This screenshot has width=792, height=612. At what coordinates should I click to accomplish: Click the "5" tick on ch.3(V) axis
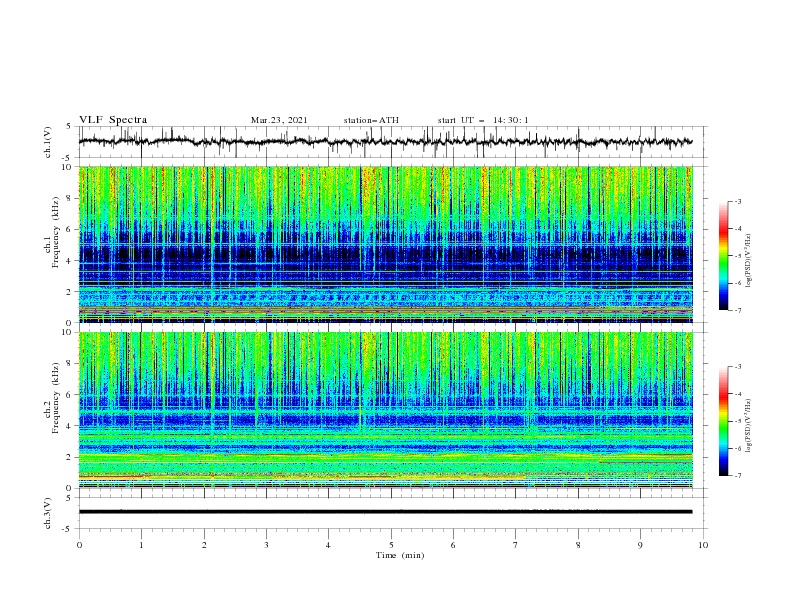click(x=70, y=498)
